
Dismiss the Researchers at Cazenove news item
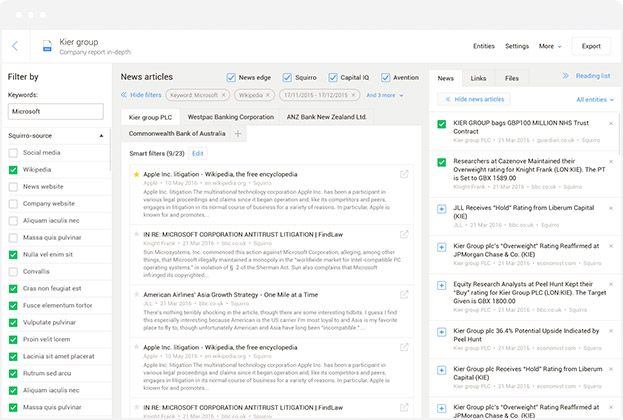611,162
